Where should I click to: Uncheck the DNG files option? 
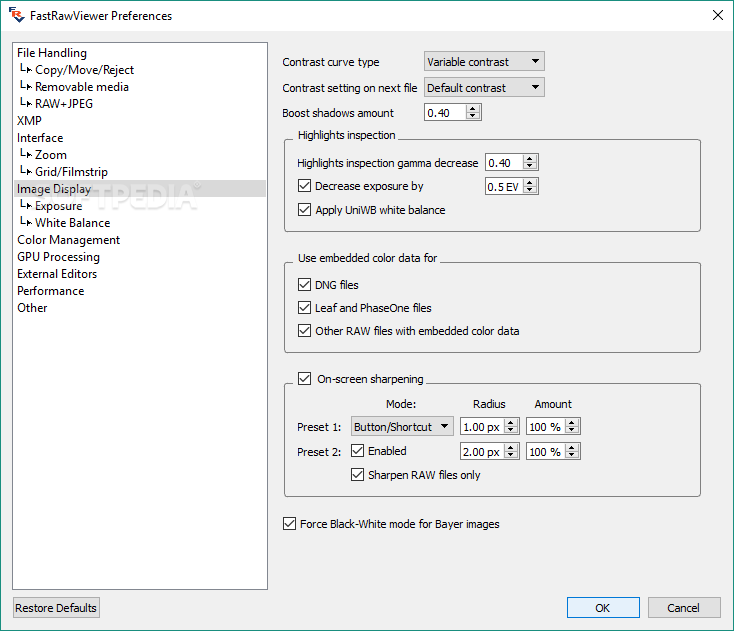[305, 285]
